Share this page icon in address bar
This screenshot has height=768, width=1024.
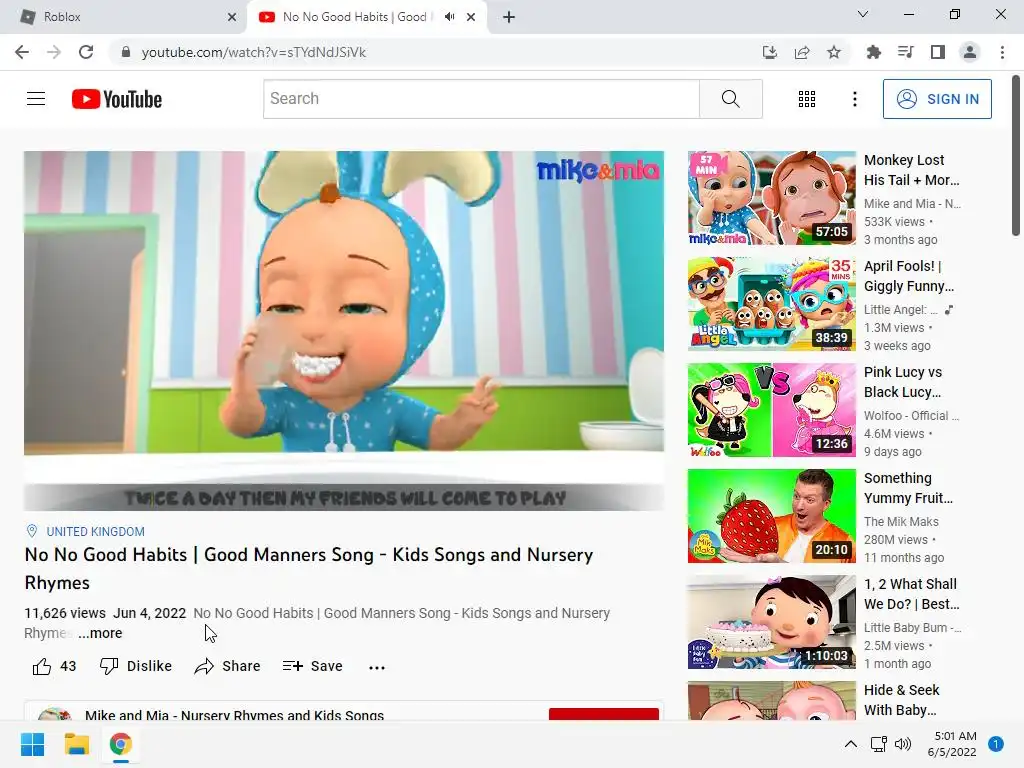[x=802, y=52]
